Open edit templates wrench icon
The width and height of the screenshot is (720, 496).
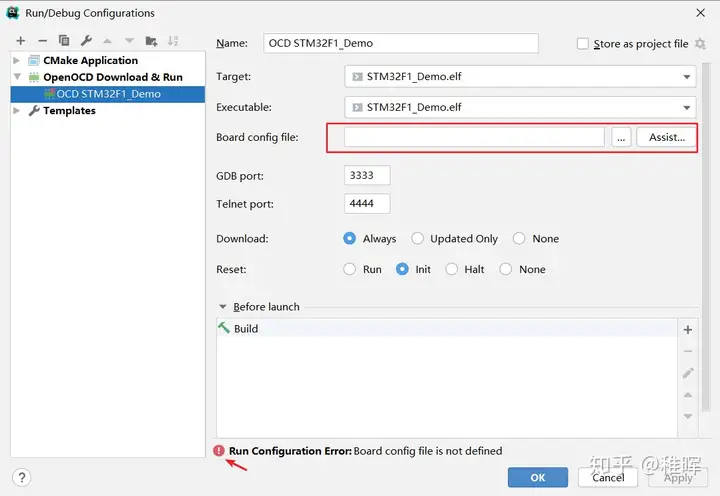point(86,40)
